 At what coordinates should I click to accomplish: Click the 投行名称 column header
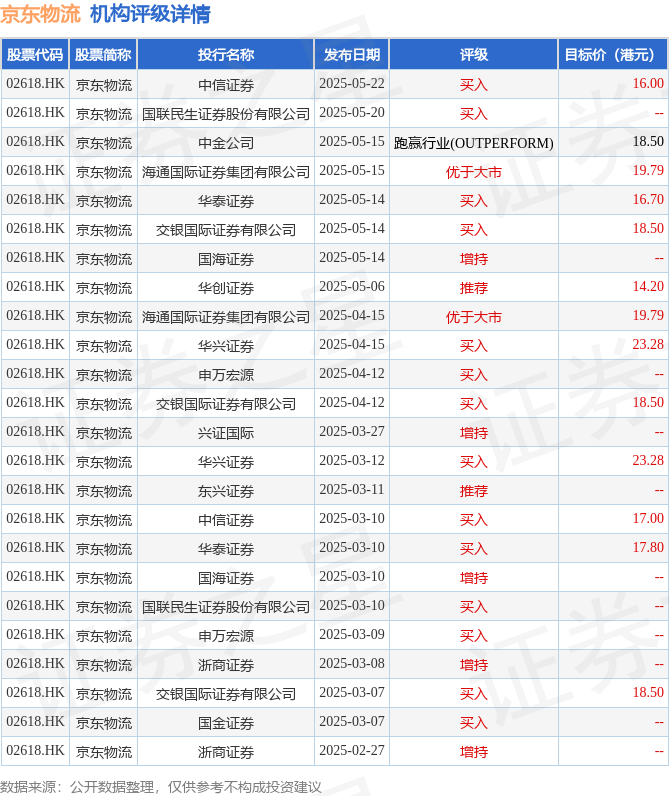(x=226, y=55)
